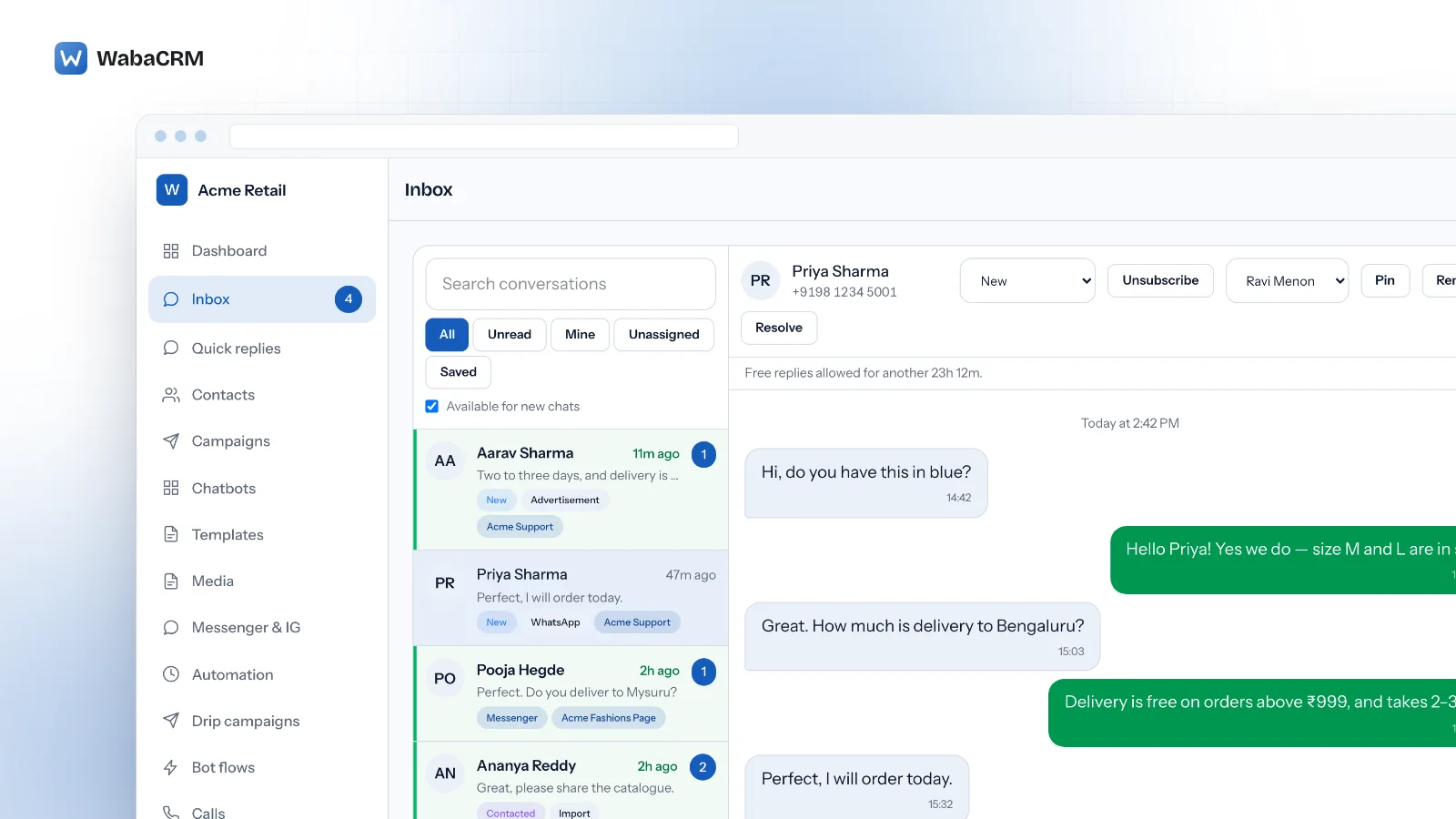This screenshot has width=1456, height=819.
Task: Click Acme Fashions Page tag
Action: pos(609,718)
